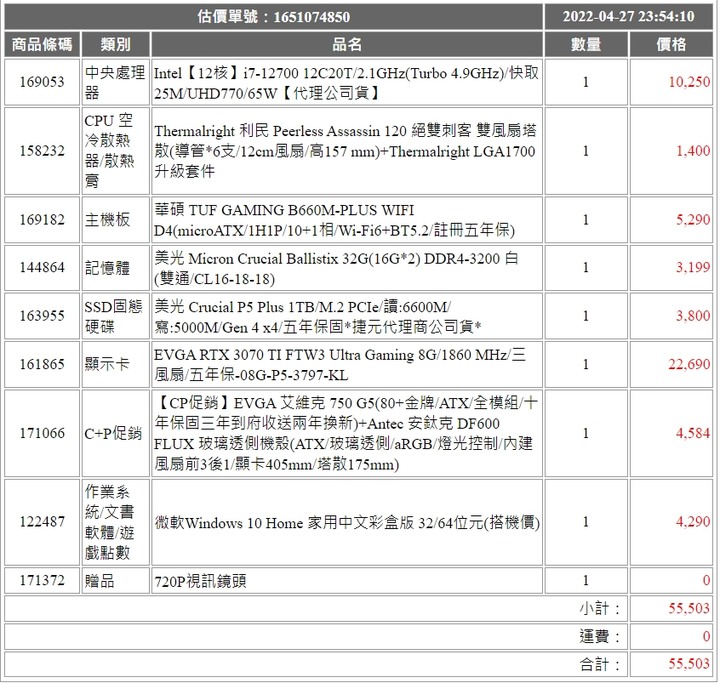Select product code 122487
The image size is (720, 683).
coord(42,522)
